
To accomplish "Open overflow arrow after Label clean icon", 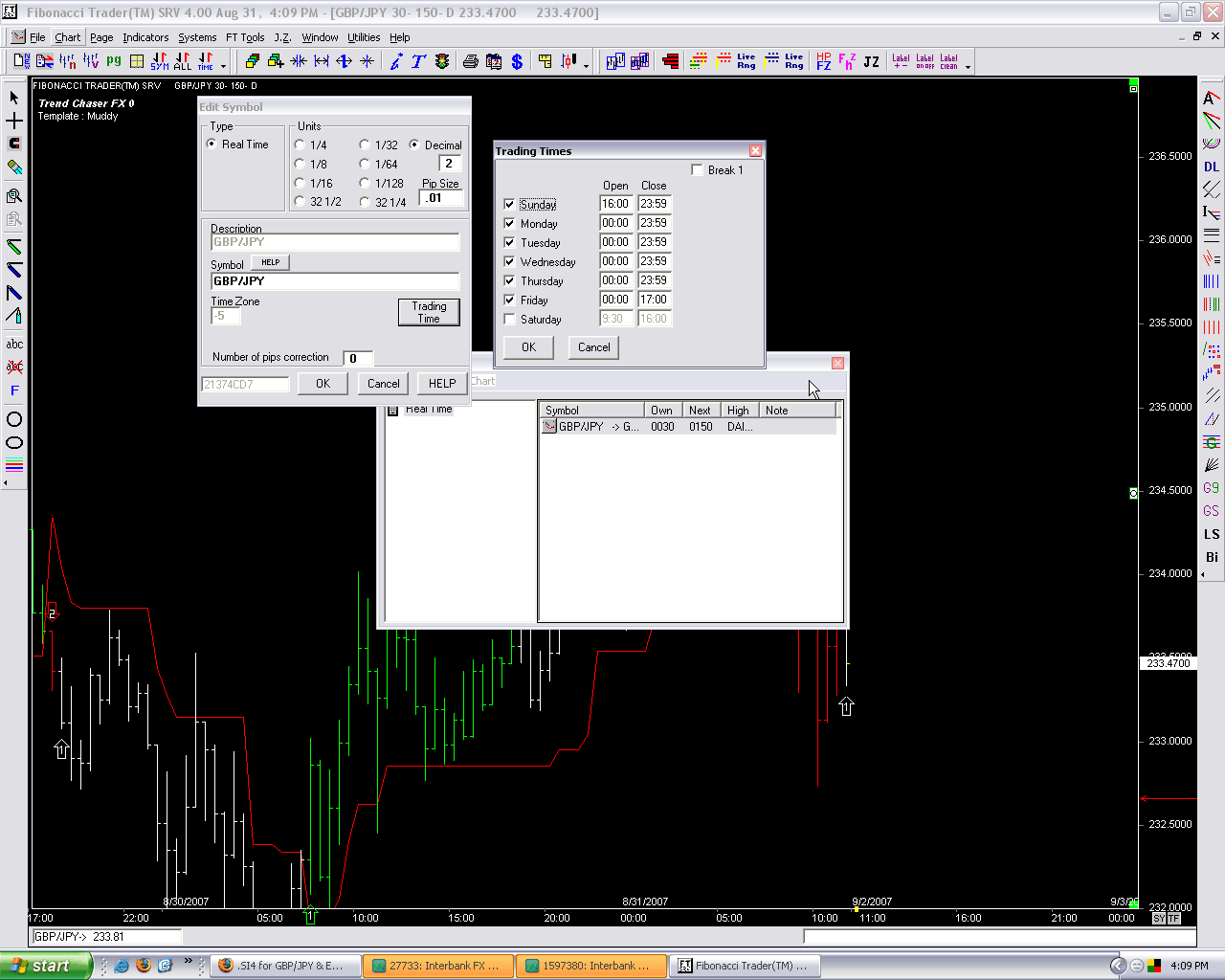I will [x=968, y=66].
